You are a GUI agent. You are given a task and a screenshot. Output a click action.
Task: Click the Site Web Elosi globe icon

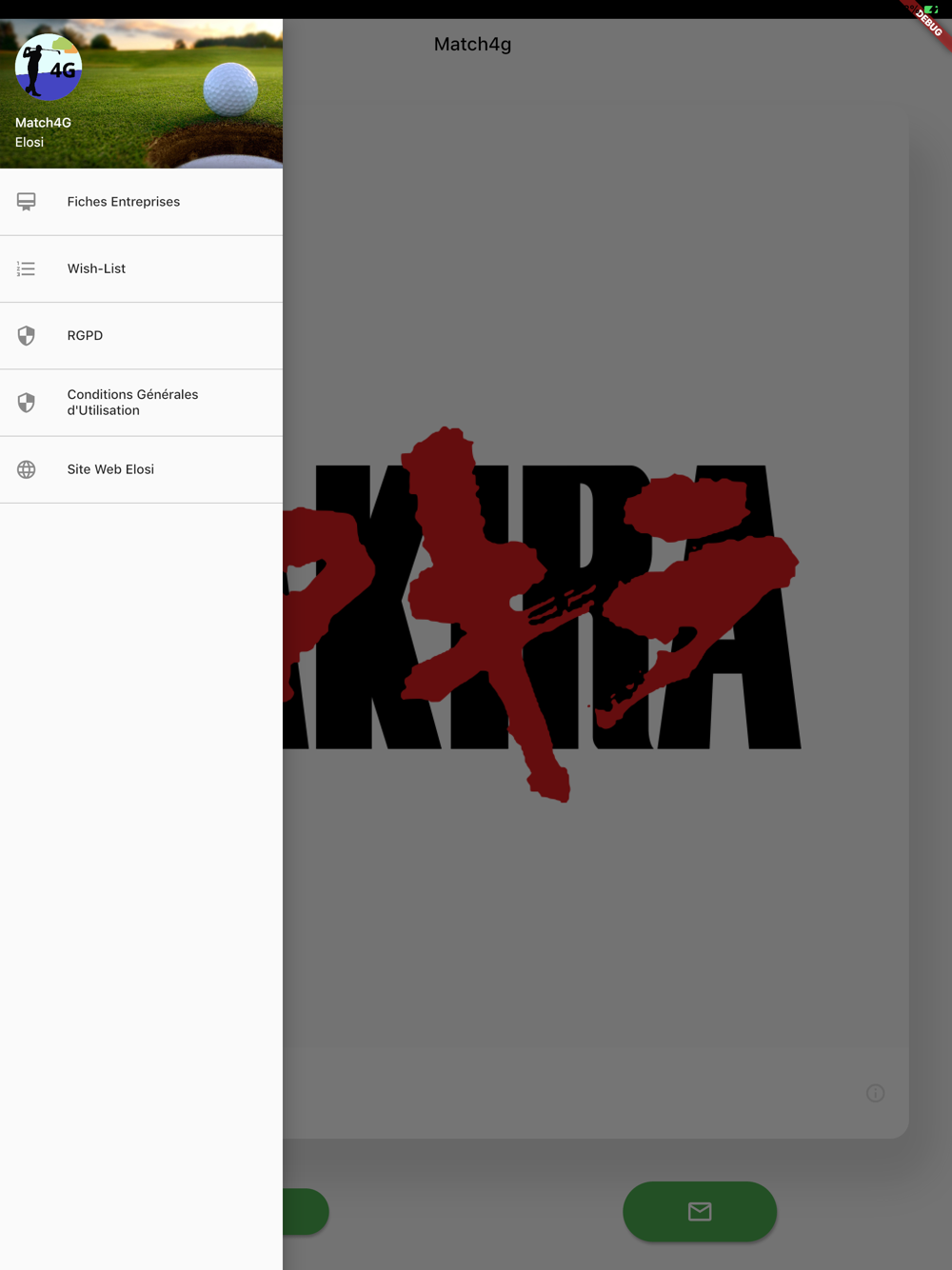click(x=27, y=469)
